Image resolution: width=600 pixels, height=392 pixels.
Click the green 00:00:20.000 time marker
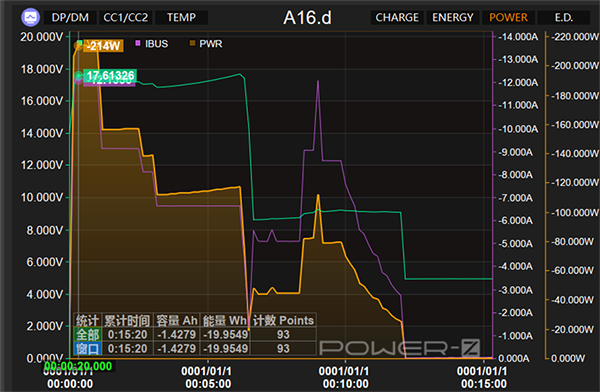tap(78, 366)
